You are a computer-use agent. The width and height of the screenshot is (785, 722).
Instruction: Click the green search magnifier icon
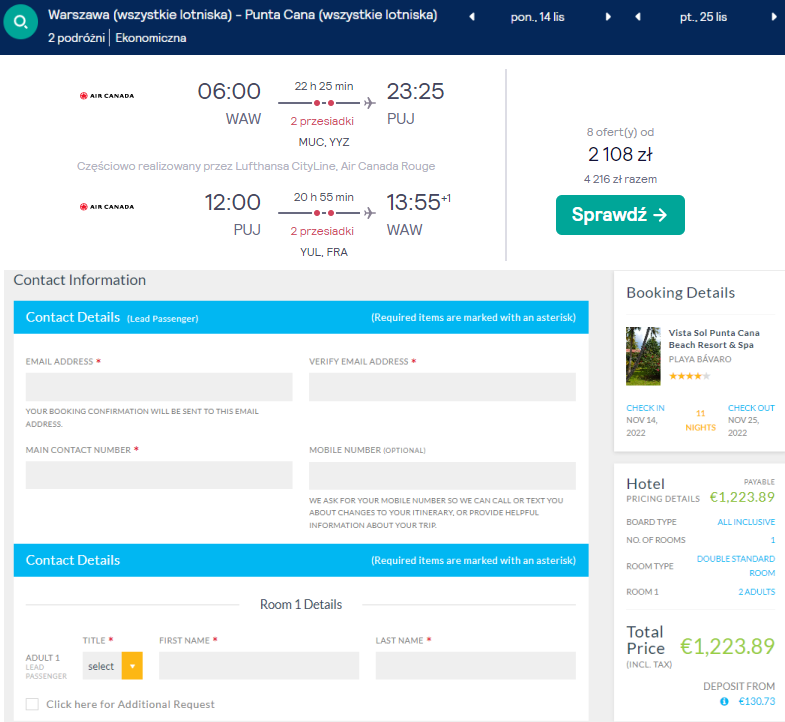tap(21, 22)
